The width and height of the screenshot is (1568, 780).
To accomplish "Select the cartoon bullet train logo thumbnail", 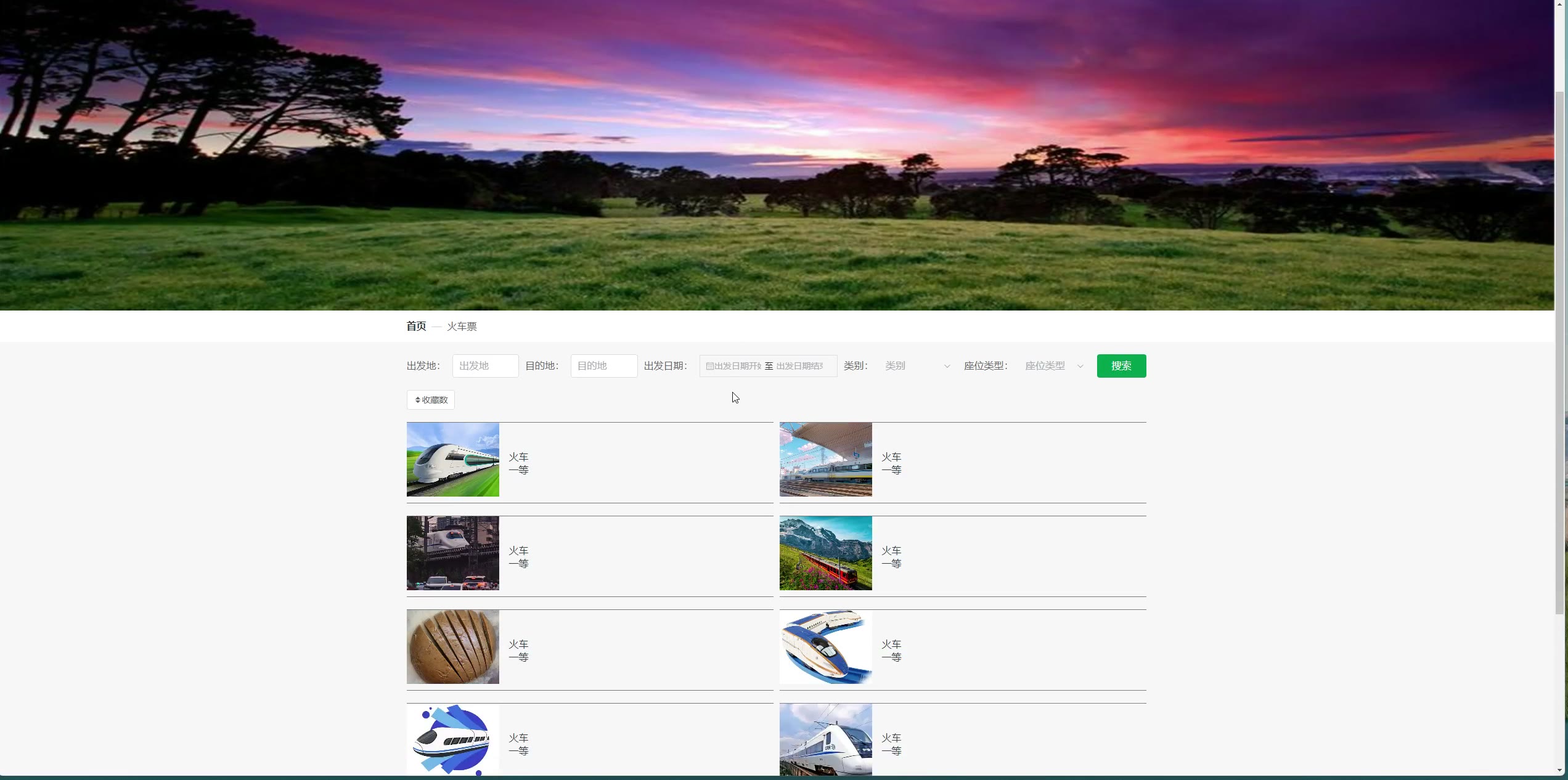I will [x=453, y=739].
